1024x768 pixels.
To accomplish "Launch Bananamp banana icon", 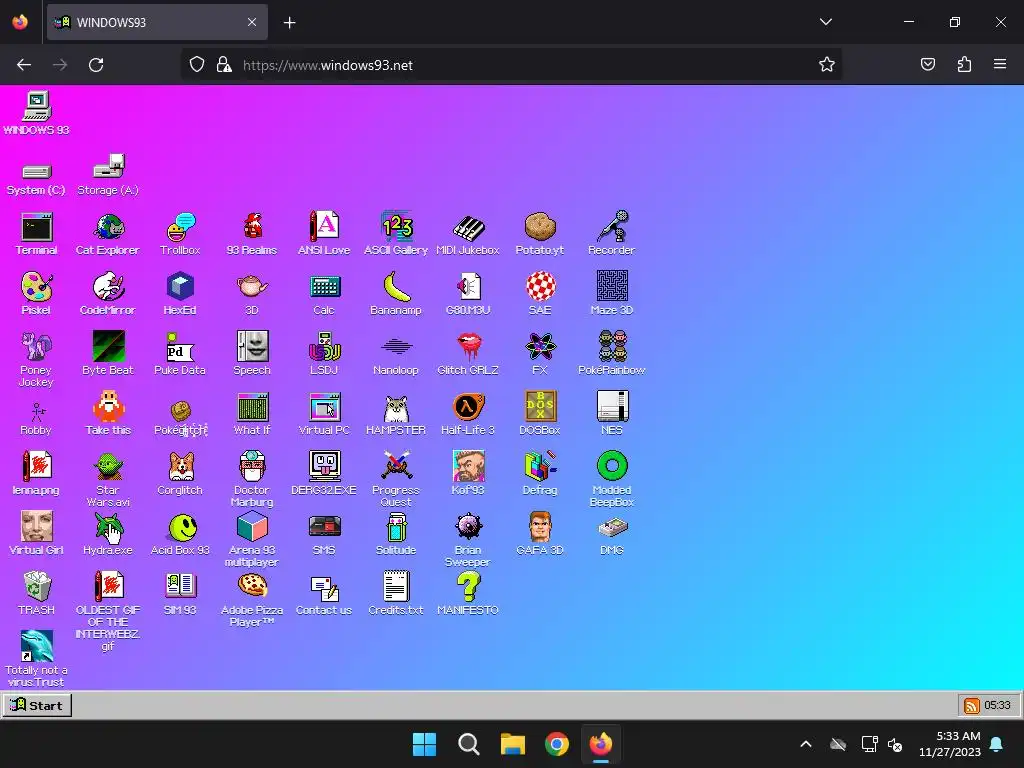I will [396, 293].
